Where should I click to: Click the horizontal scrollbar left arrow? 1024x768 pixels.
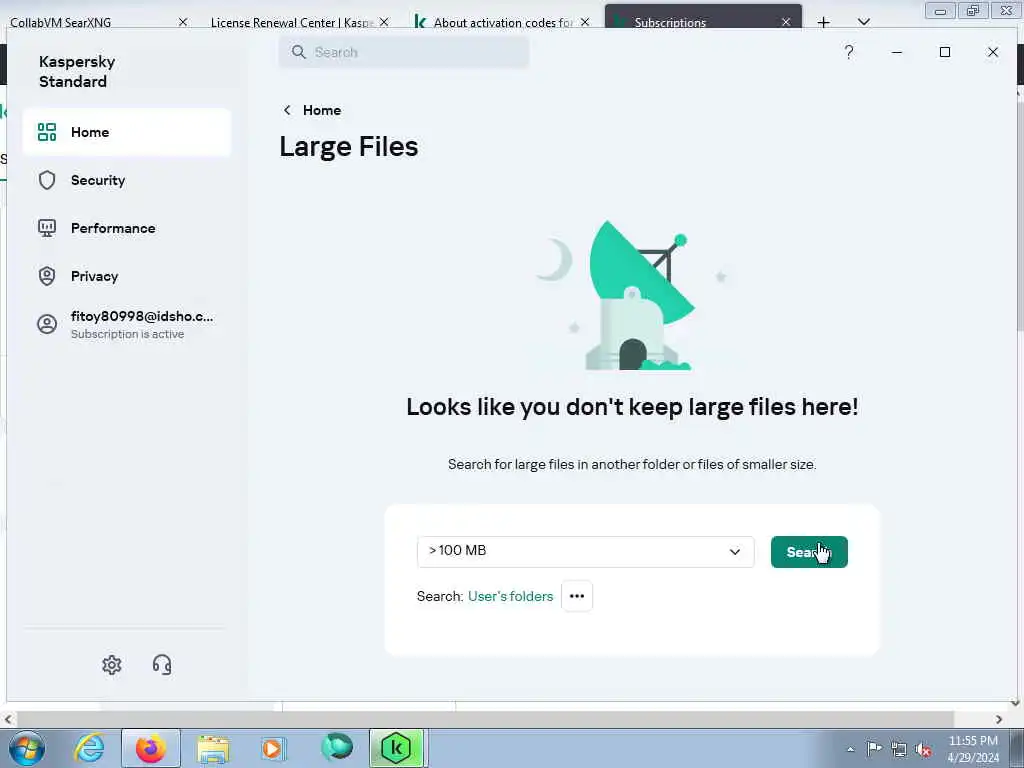(7, 719)
